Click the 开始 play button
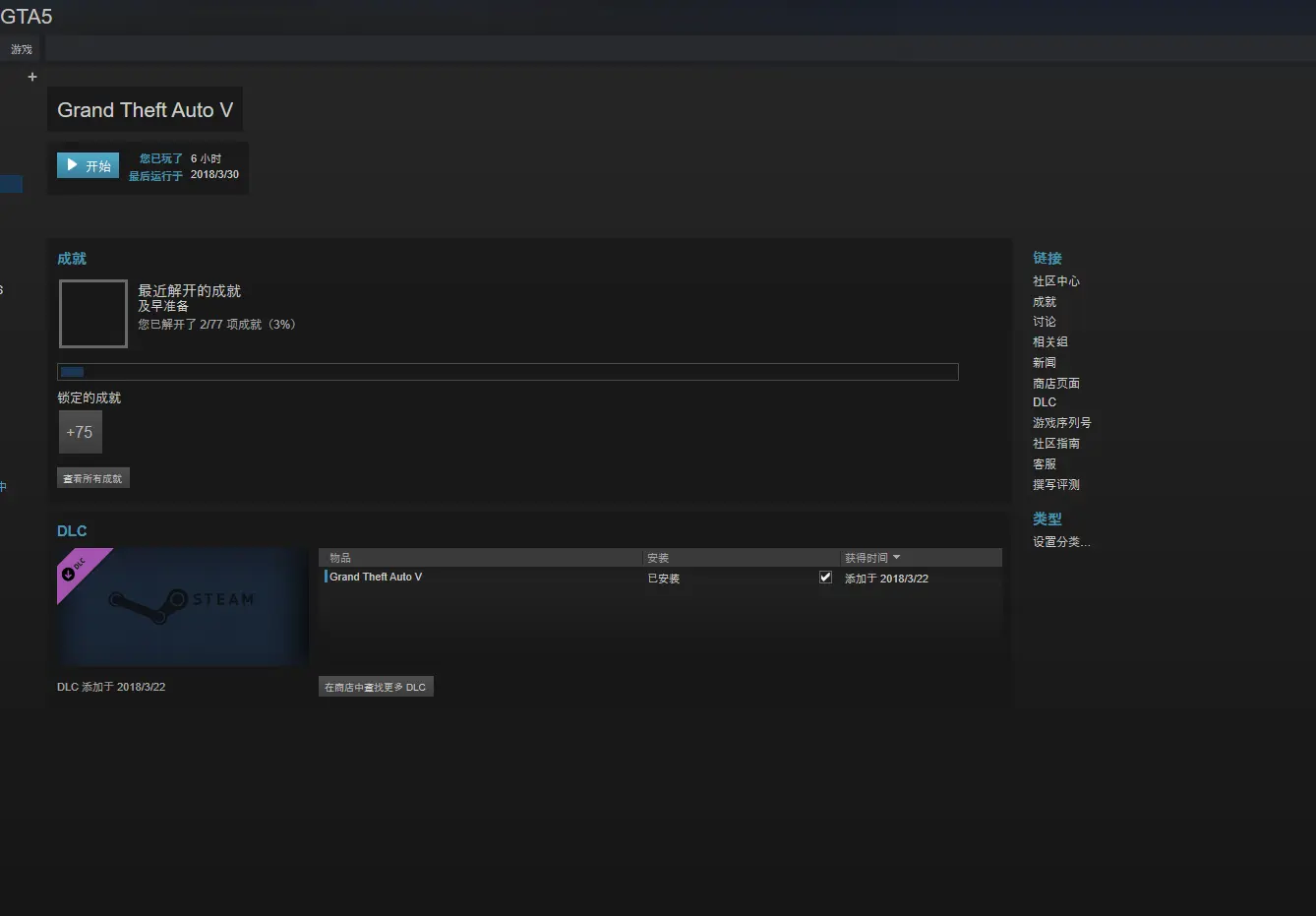This screenshot has width=1316, height=916. click(88, 165)
